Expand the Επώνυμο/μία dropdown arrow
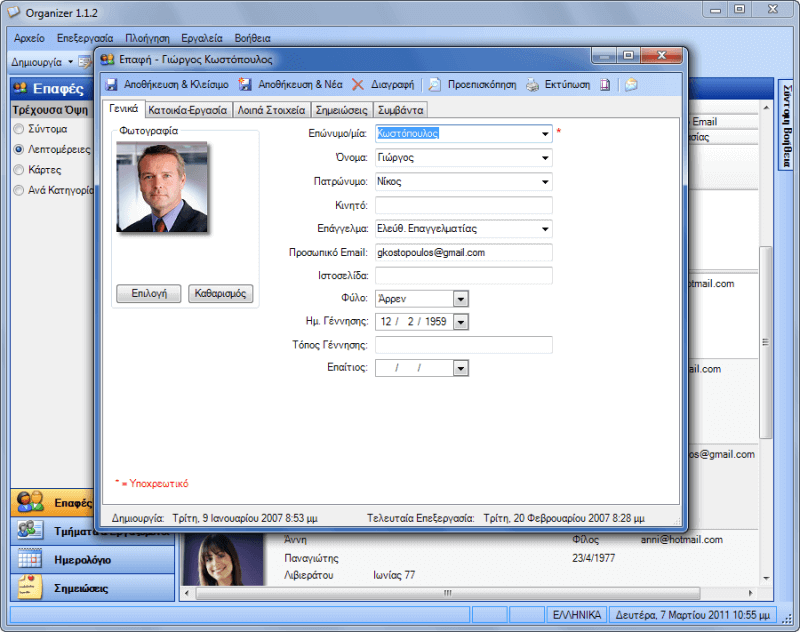This screenshot has width=800, height=632. (545, 133)
